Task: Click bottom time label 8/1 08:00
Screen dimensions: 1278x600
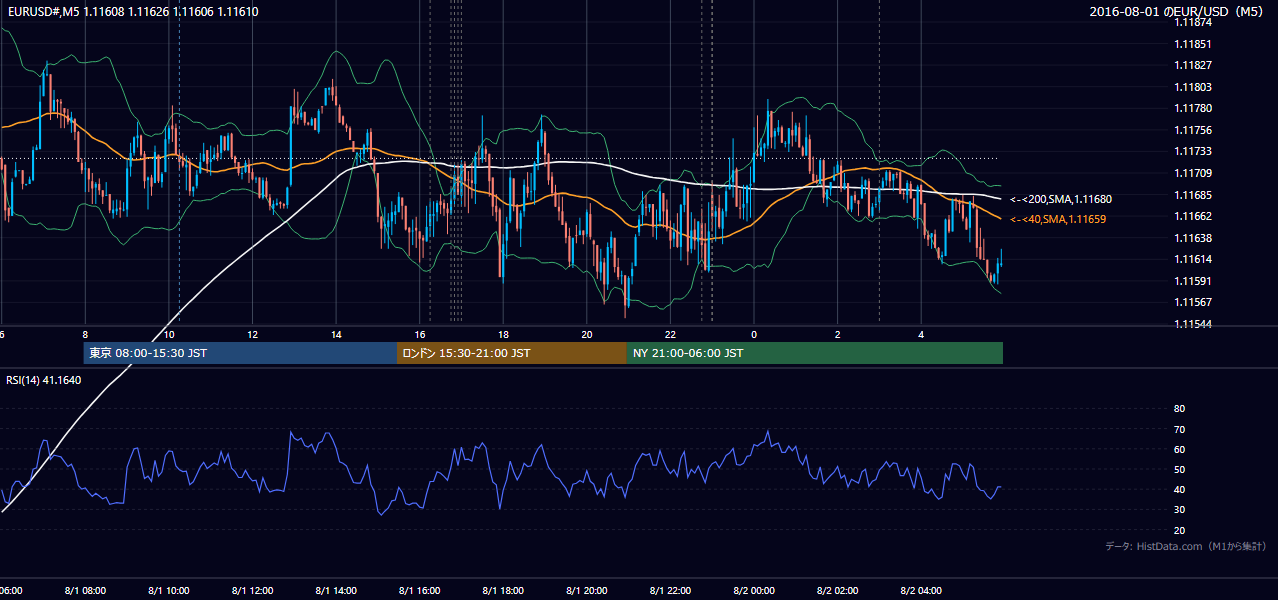Action: point(84,591)
